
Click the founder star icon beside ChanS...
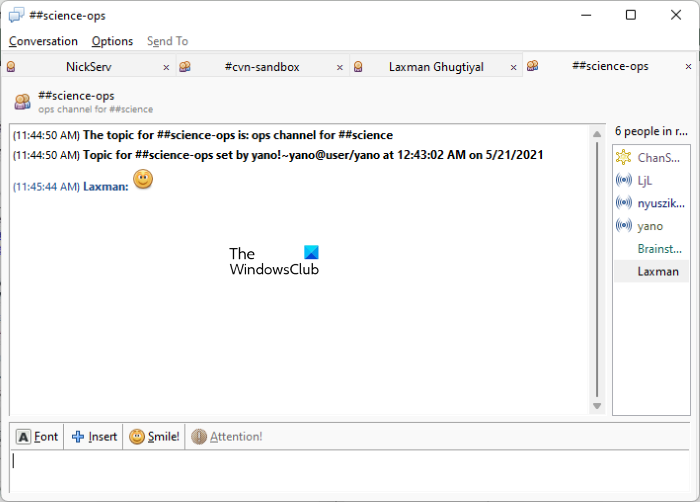coord(623,157)
